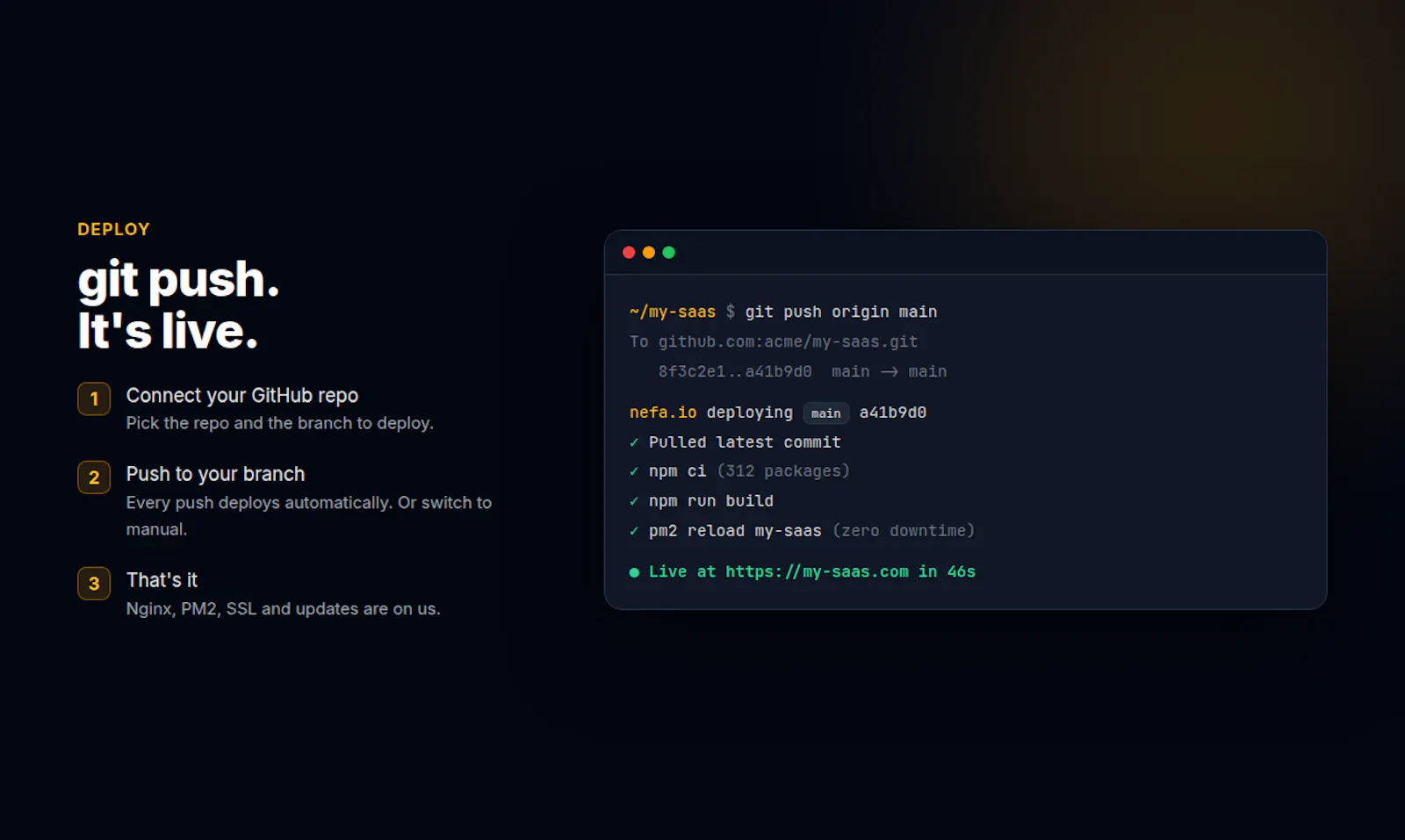Click the checkmark beside "Pulled latest commit"
The width and height of the screenshot is (1405, 840).
pyautogui.click(x=634, y=442)
